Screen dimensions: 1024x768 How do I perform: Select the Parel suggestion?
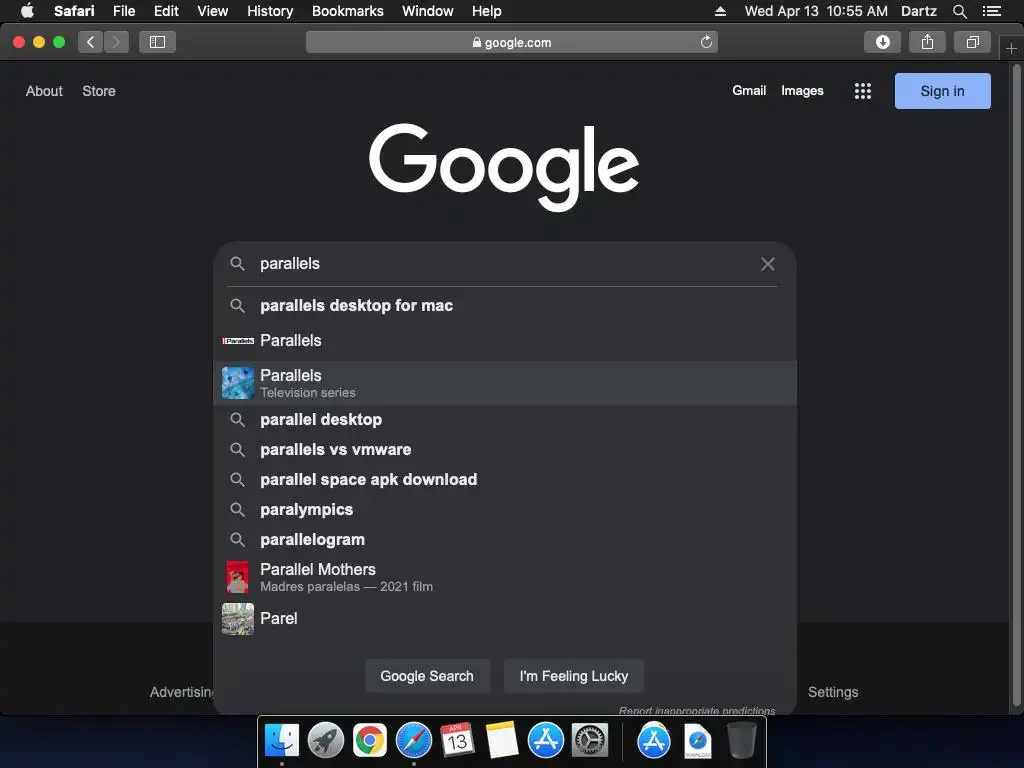click(x=505, y=618)
